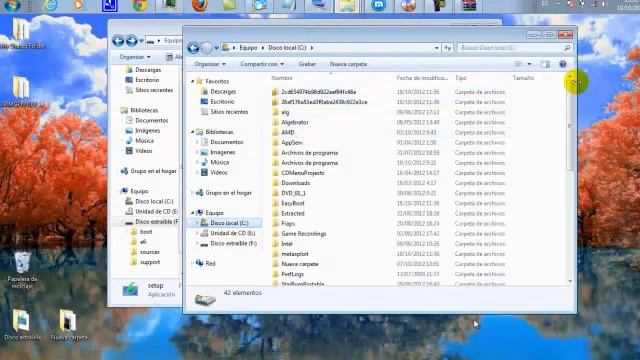Screen dimensions: 640x360
Task: Select Grupo en el hogar in front window
Action: [x=228, y=193]
